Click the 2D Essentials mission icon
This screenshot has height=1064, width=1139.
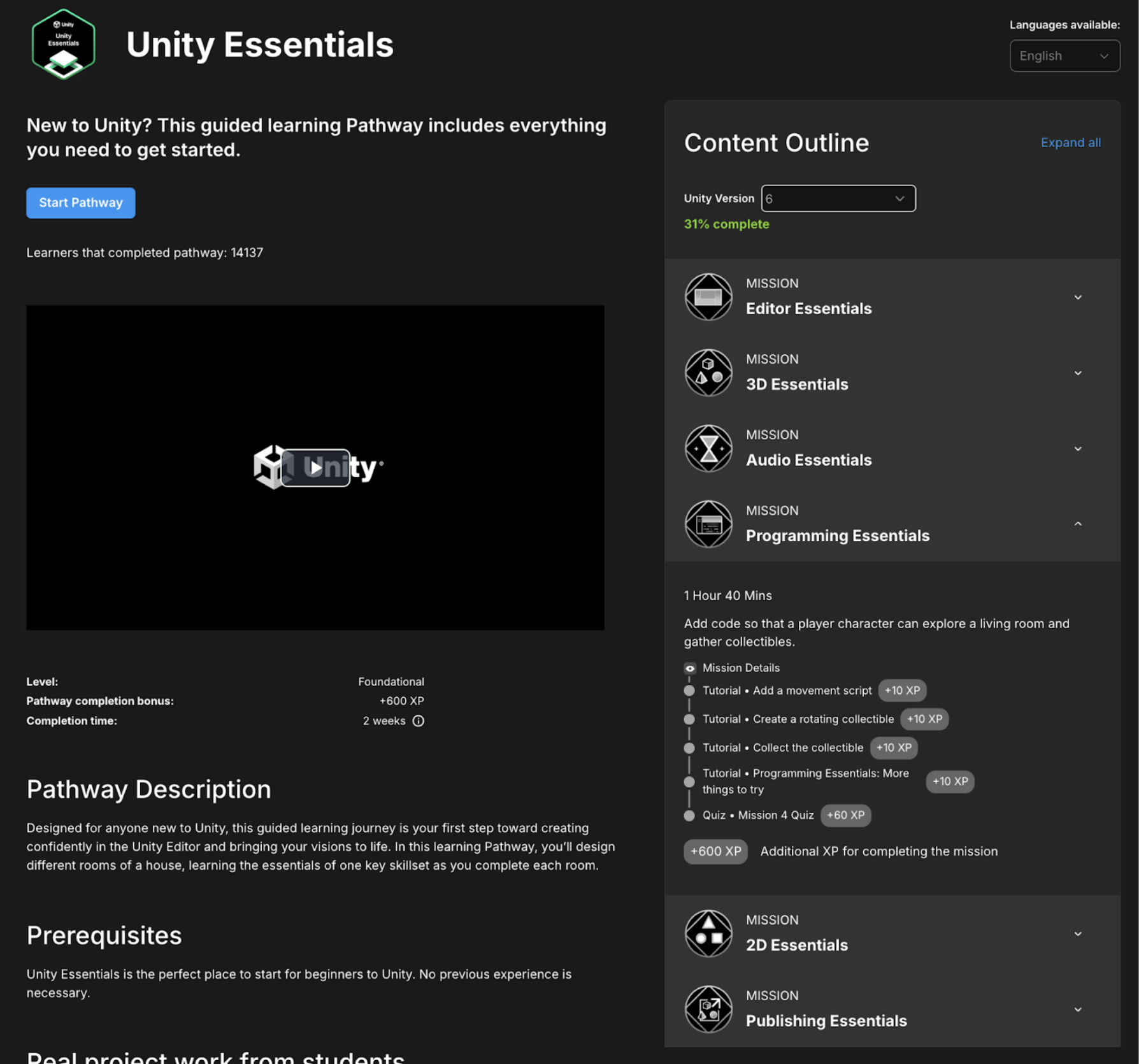[x=708, y=933]
